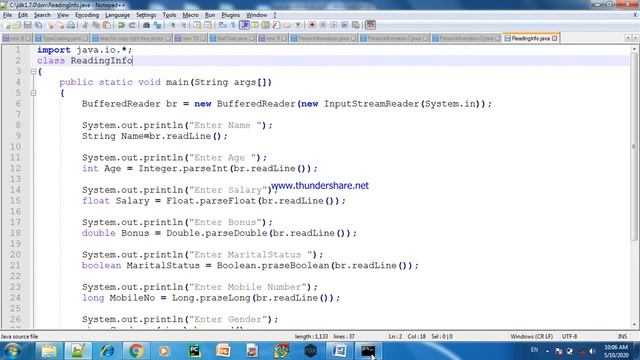Open PyCharm from the taskbar
This screenshot has width=640, height=360.
click(195, 351)
